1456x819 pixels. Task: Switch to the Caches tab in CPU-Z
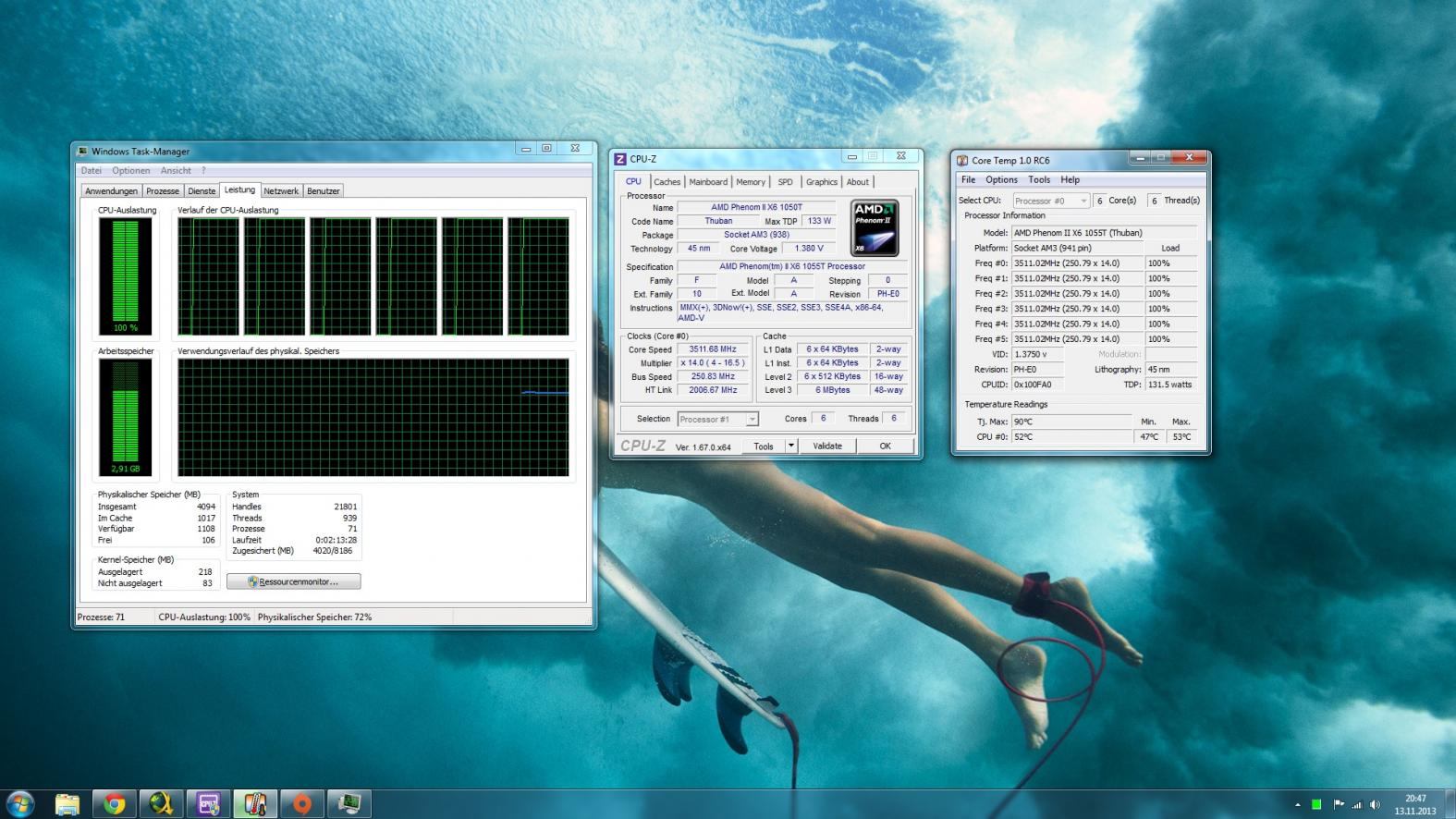coord(667,182)
